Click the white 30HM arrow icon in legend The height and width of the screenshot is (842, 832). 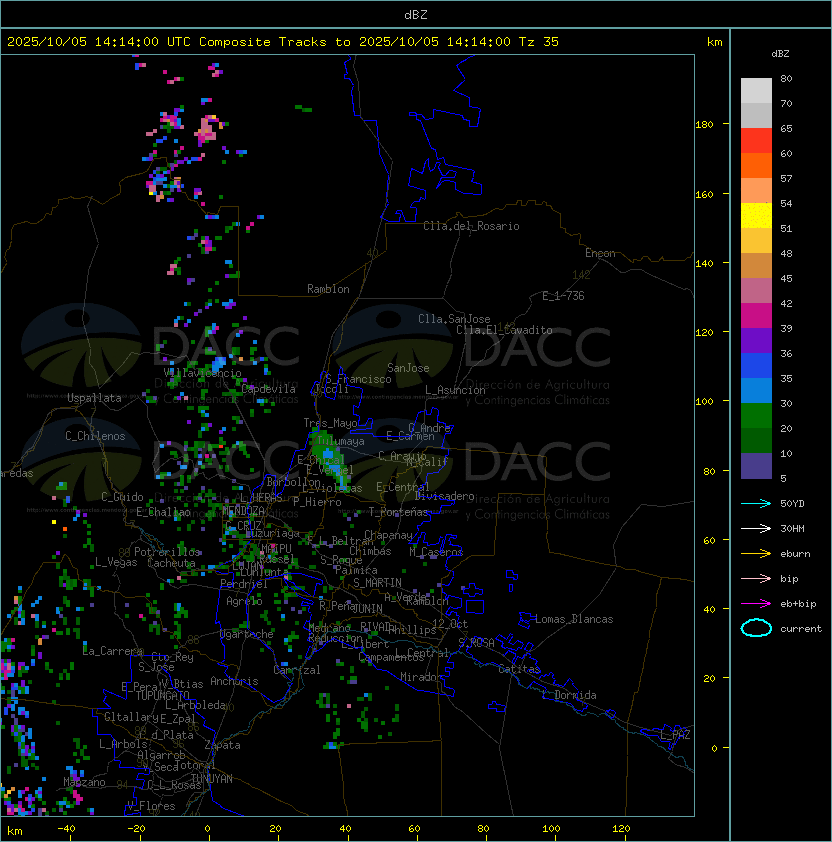point(756,528)
